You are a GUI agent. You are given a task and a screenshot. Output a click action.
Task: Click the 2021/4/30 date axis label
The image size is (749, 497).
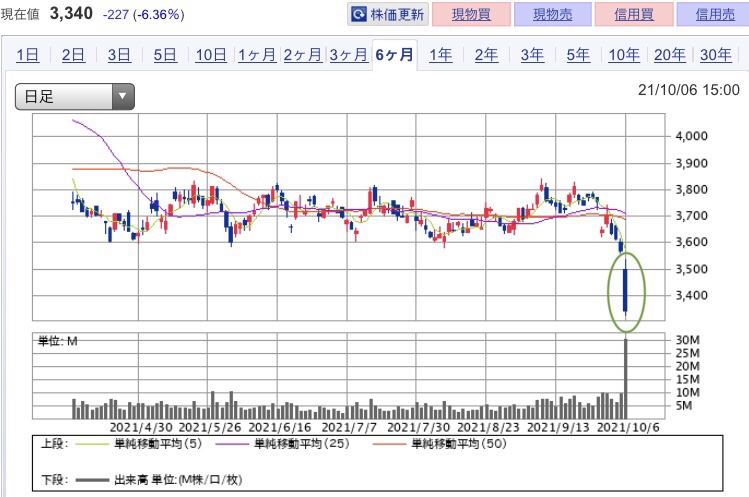[x=141, y=427]
